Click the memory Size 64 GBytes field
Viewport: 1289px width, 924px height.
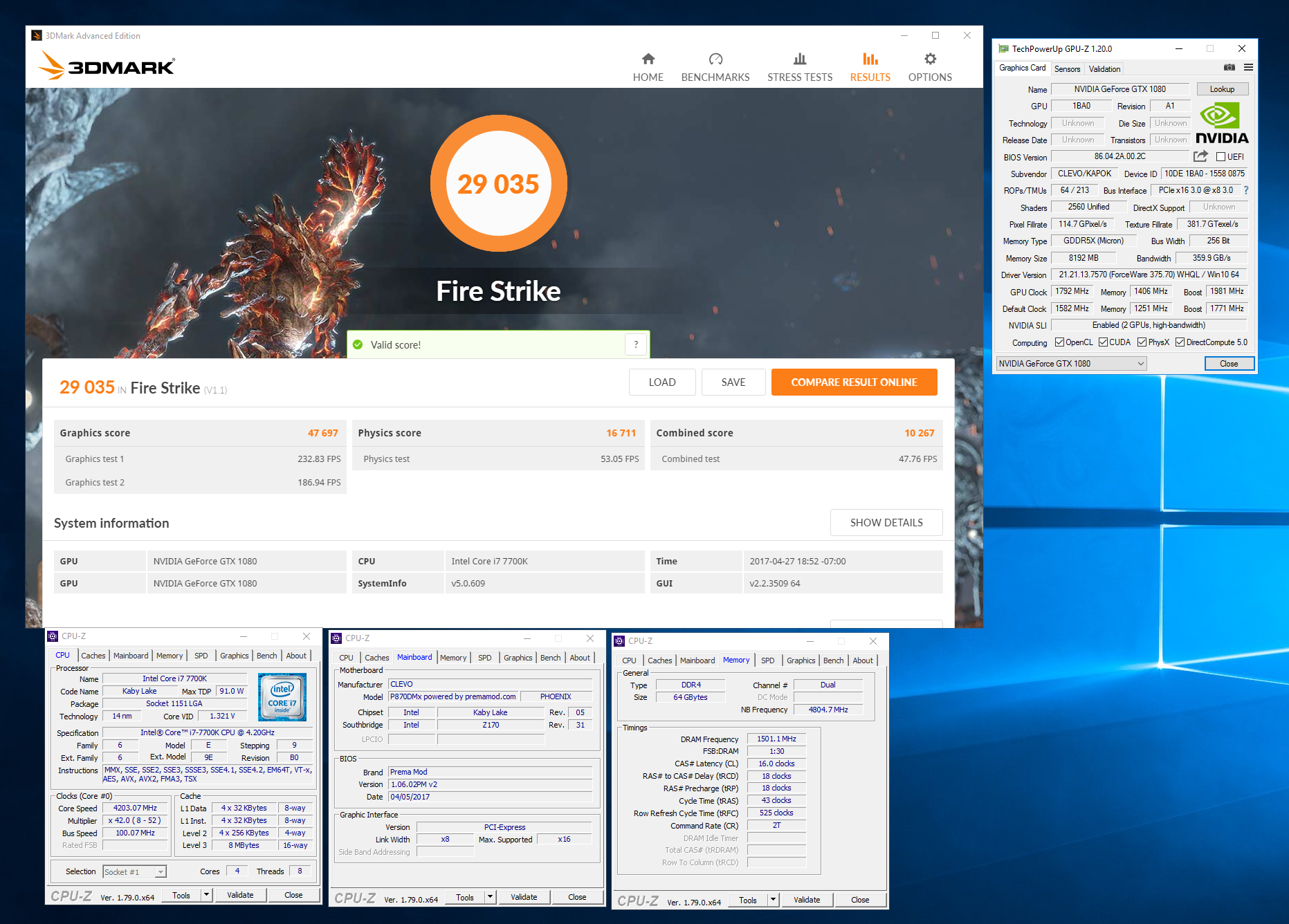691,697
